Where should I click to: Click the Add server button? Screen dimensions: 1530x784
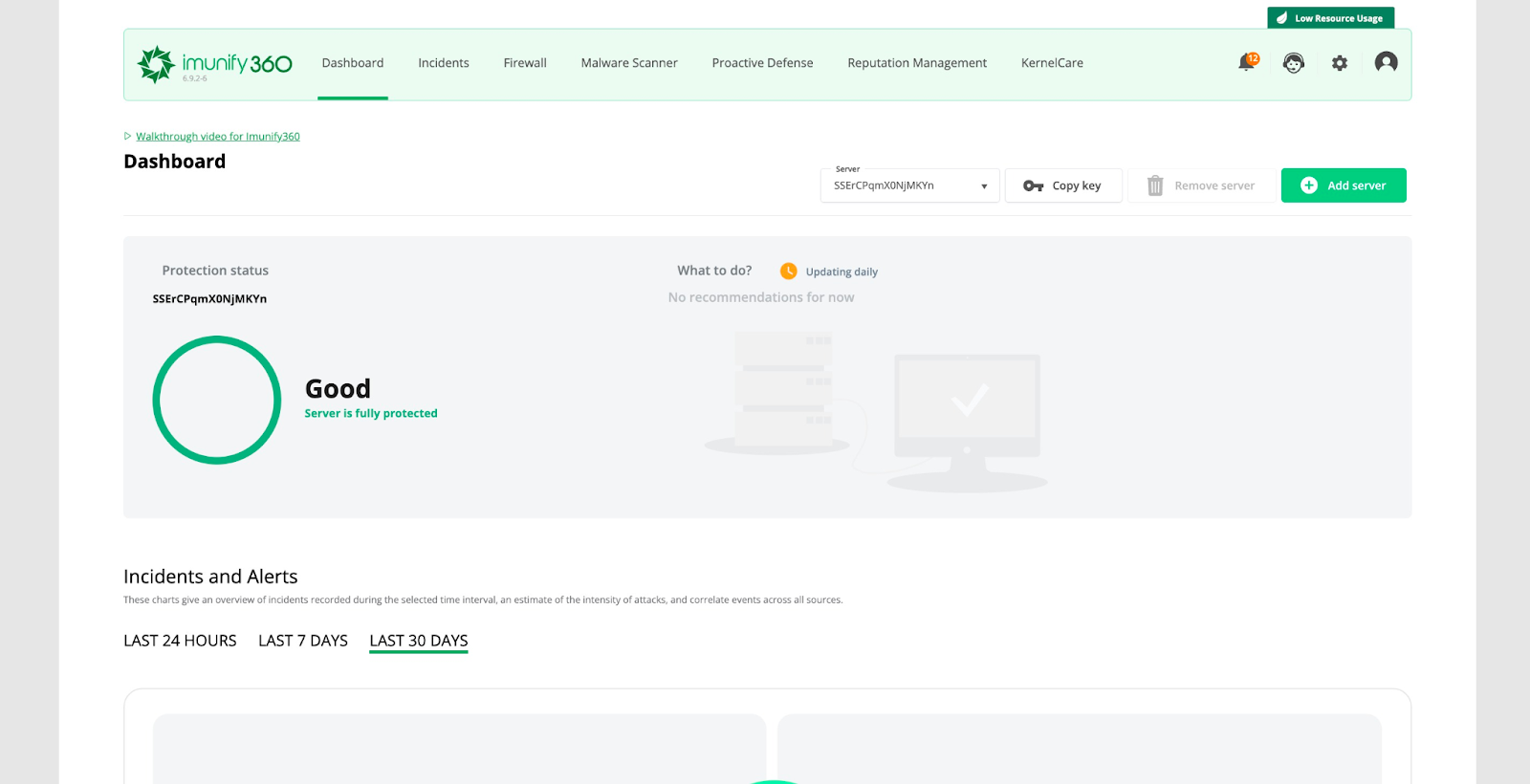pos(1344,185)
